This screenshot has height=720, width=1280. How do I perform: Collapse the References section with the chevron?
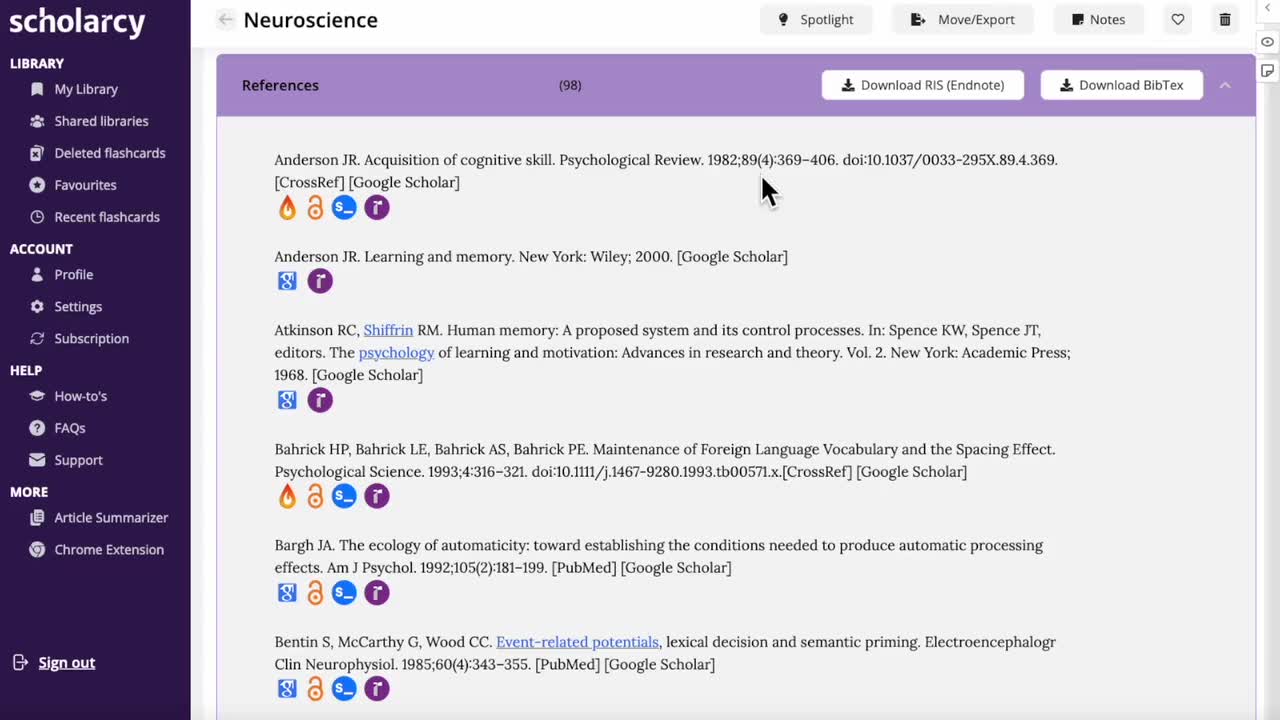pos(1225,86)
